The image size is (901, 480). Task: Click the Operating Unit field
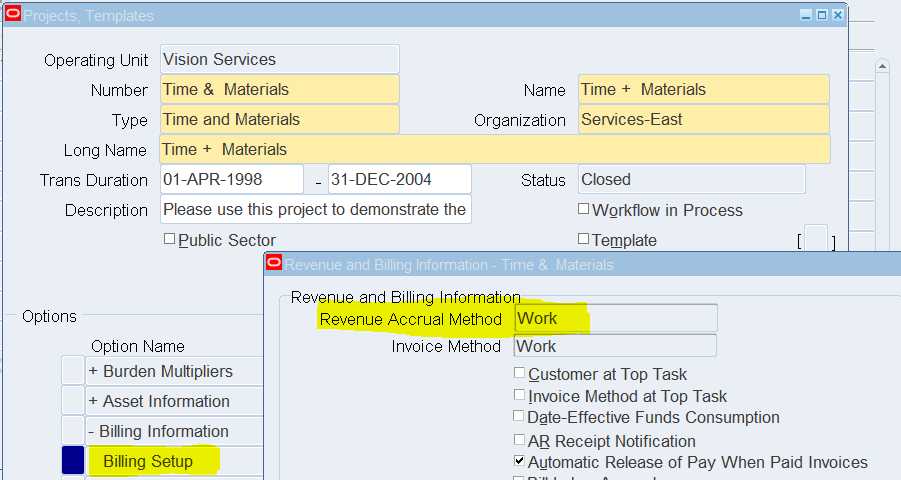coord(280,59)
